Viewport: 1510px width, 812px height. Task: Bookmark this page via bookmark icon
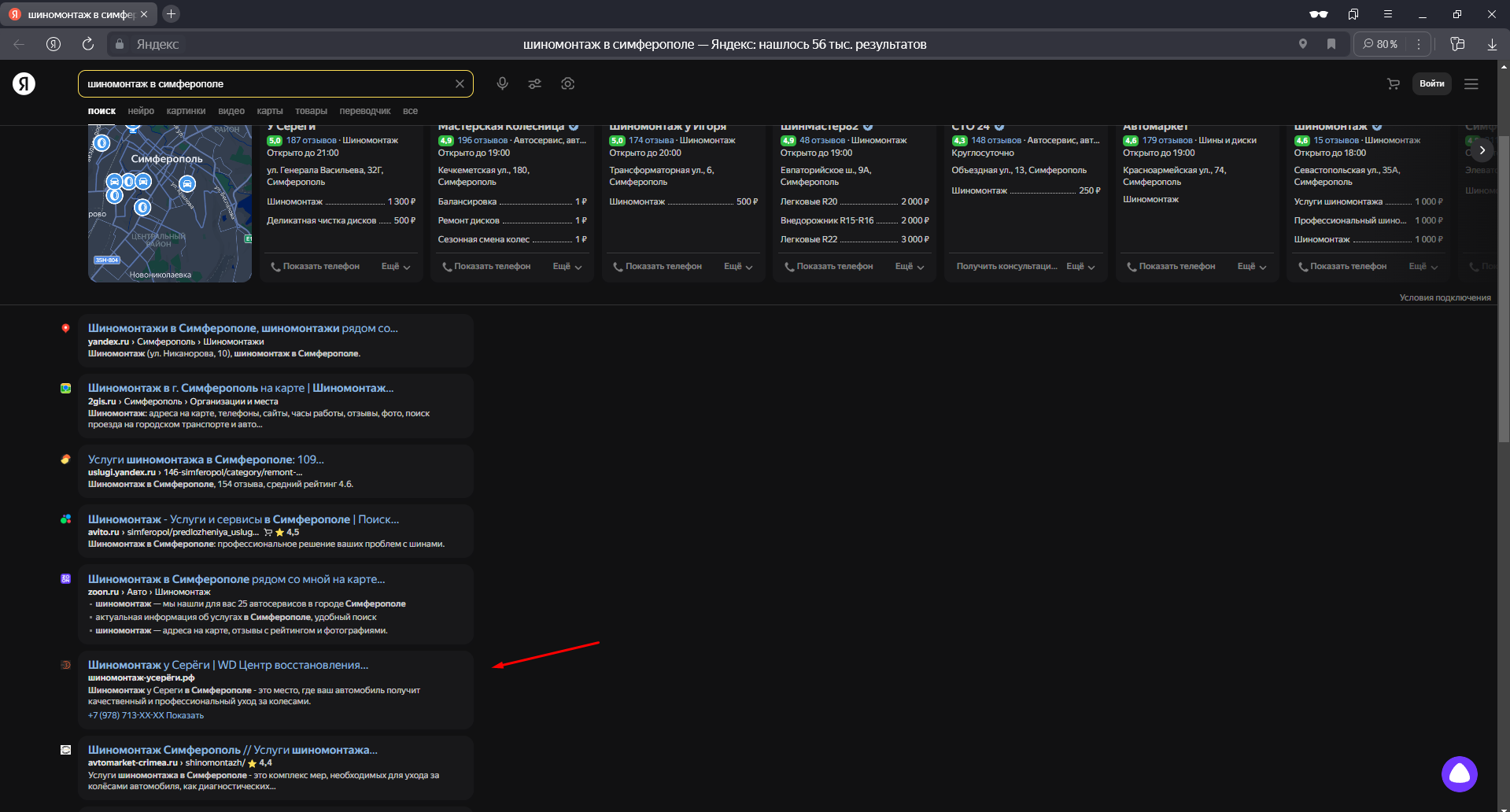(1331, 44)
